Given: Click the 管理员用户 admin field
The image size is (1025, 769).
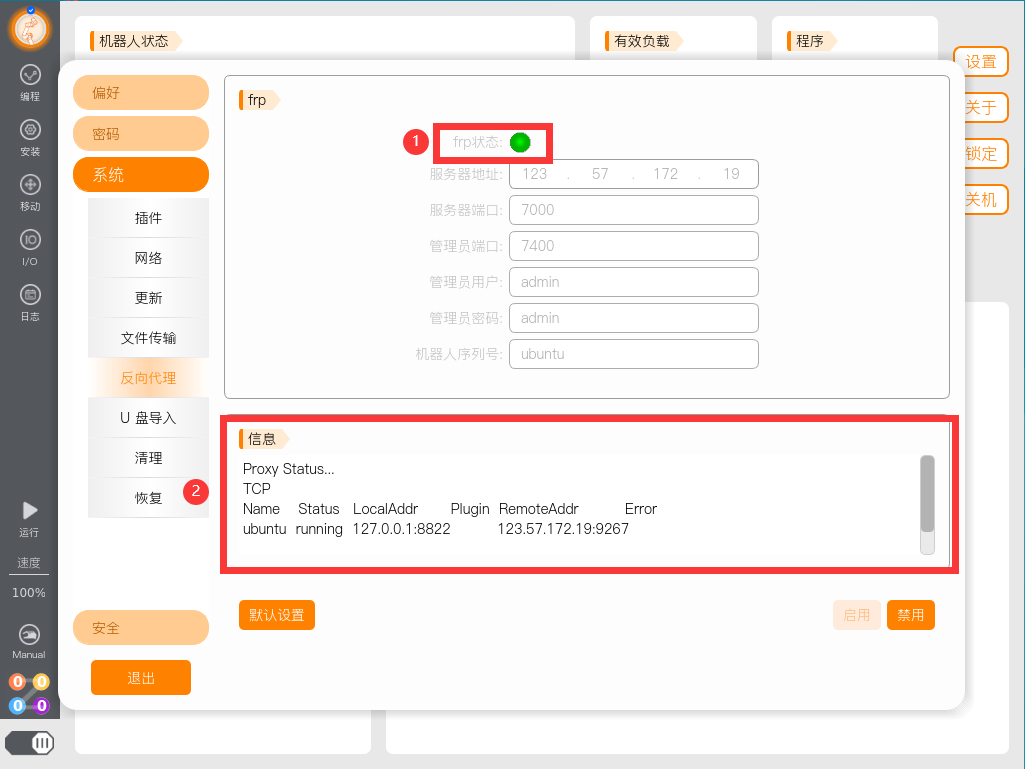Looking at the screenshot, I should pyautogui.click(x=633, y=282).
